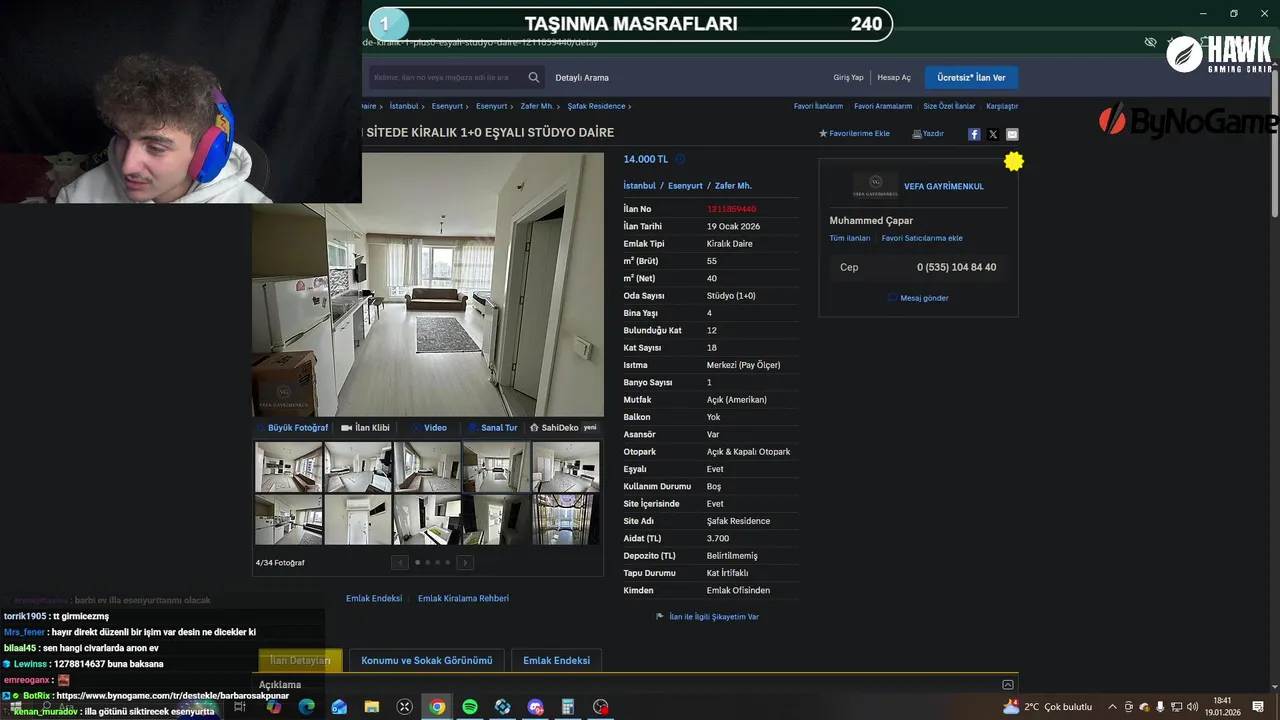This screenshot has height=720, width=1280.
Task: Click Favorilerime Ekle star link
Action: 854,133
